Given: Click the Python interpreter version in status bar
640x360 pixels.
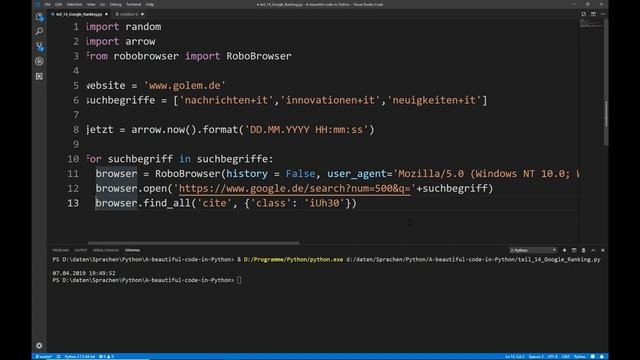Looking at the screenshot, I should (80, 357).
